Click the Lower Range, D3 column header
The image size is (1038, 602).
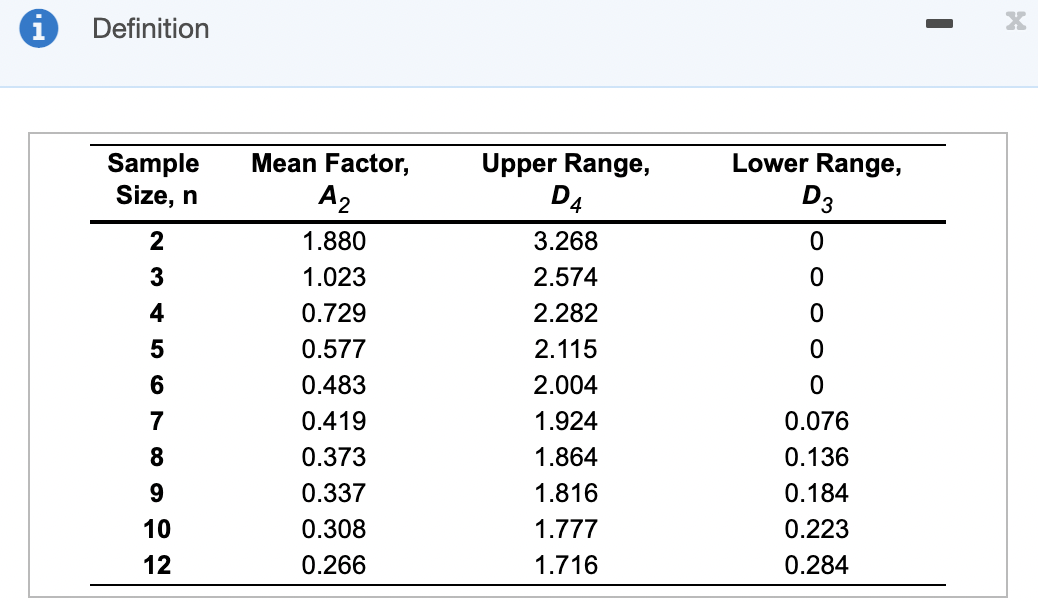[816, 179]
